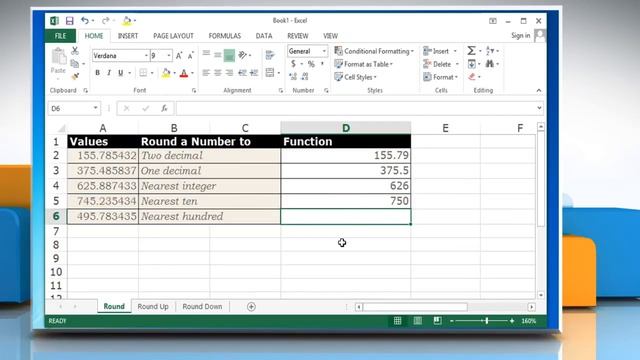
Task: Toggle Align Right
Action: [229, 73]
